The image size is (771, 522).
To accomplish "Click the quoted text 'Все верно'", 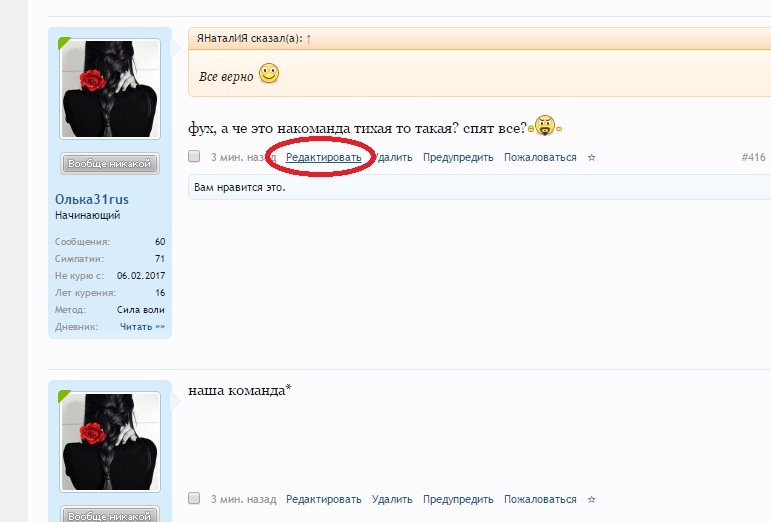I will click(226, 77).
